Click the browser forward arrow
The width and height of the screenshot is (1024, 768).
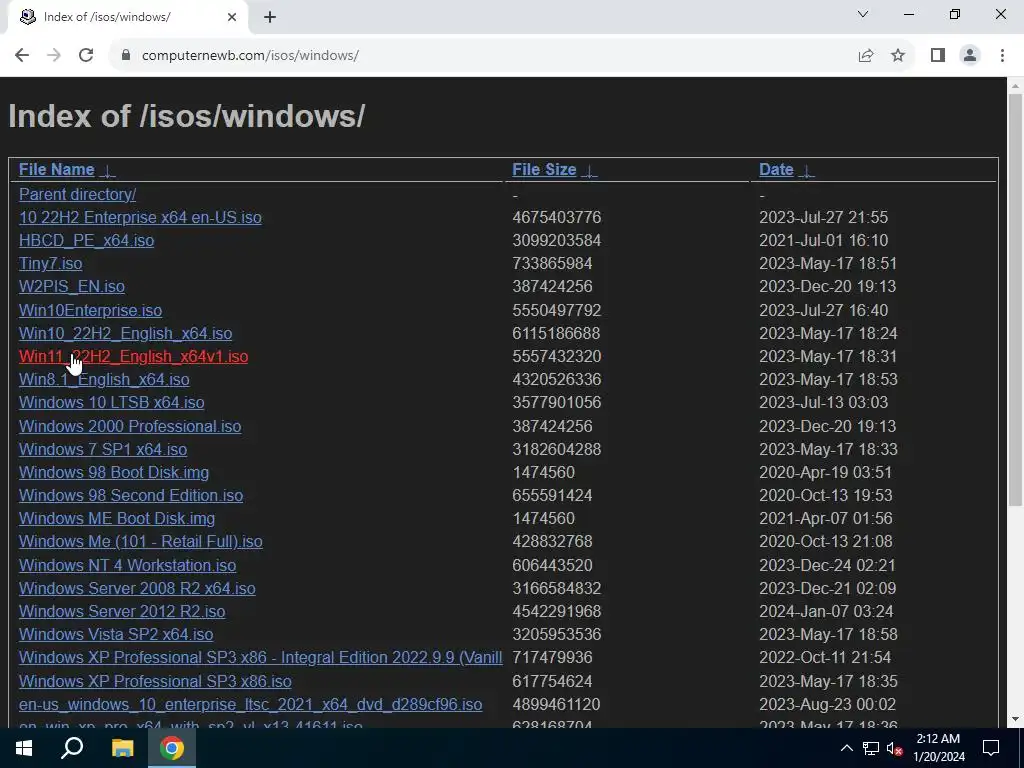click(54, 56)
